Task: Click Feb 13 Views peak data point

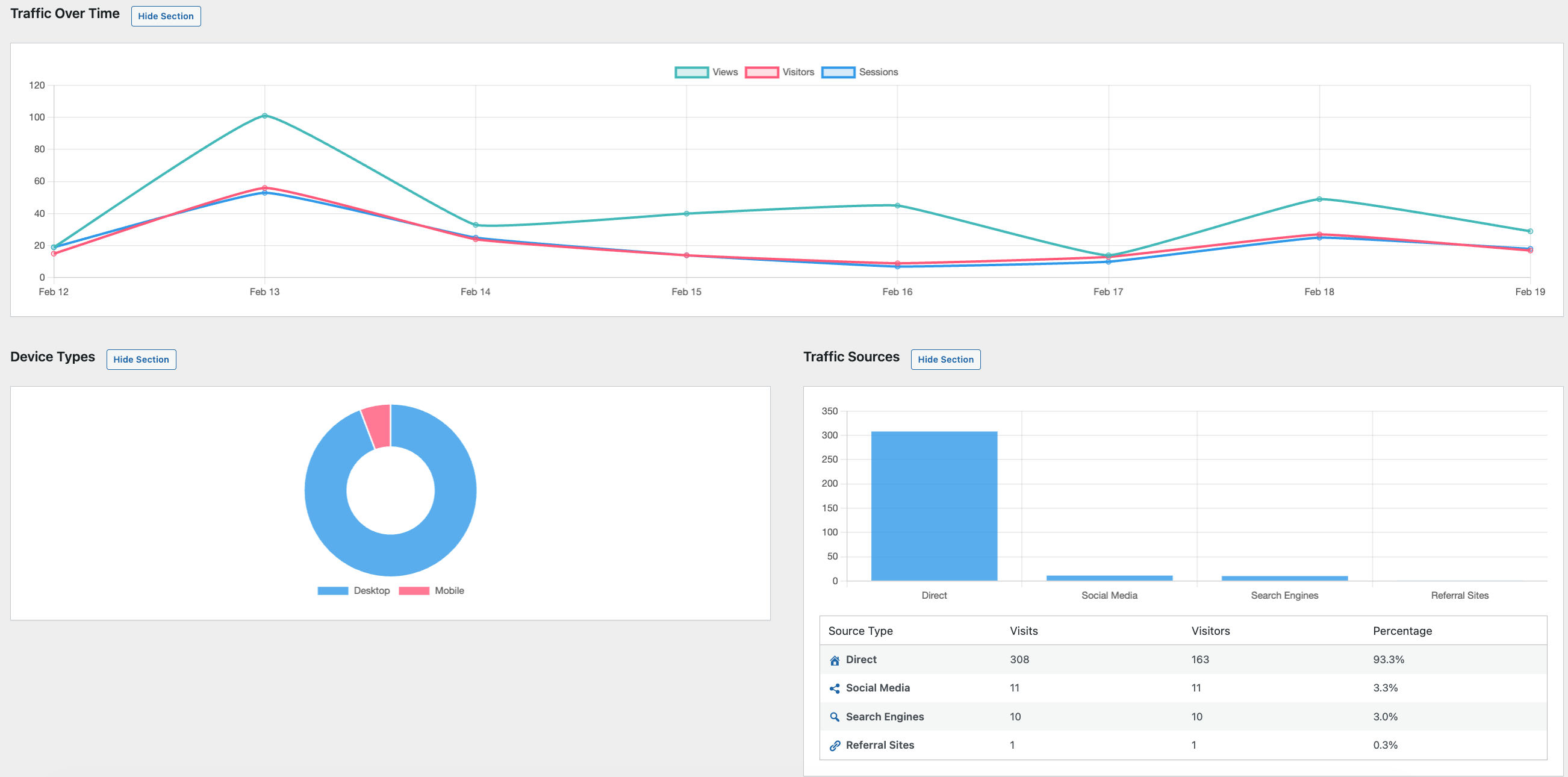Action: click(264, 116)
